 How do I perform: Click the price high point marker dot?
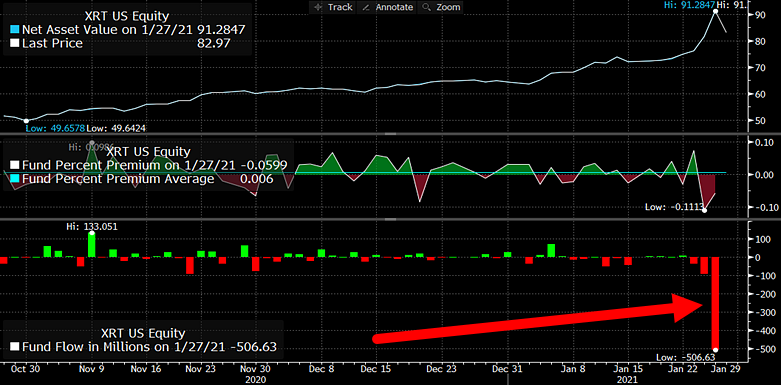715,10
